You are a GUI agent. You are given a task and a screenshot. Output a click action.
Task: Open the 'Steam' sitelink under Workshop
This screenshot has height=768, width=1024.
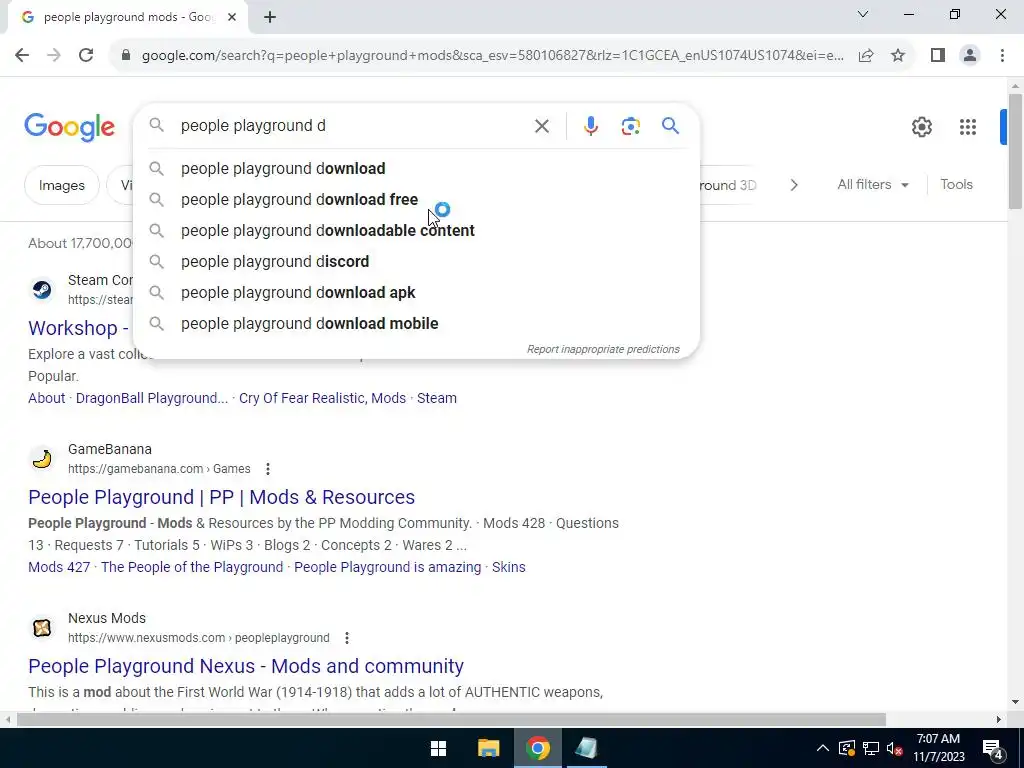pos(437,398)
